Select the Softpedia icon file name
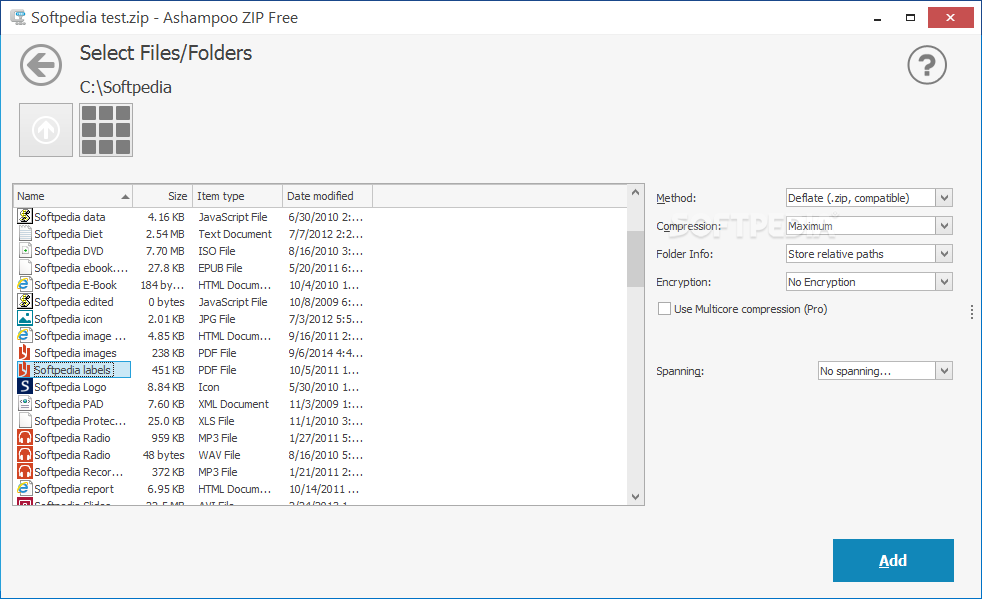 [68, 318]
